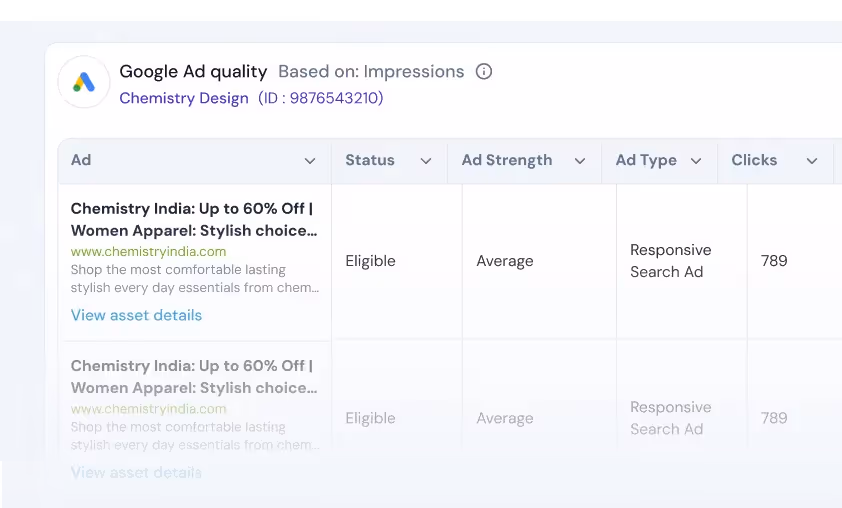Click the Google Ad quality title
Viewport: 842px width, 508px height.
point(193,71)
